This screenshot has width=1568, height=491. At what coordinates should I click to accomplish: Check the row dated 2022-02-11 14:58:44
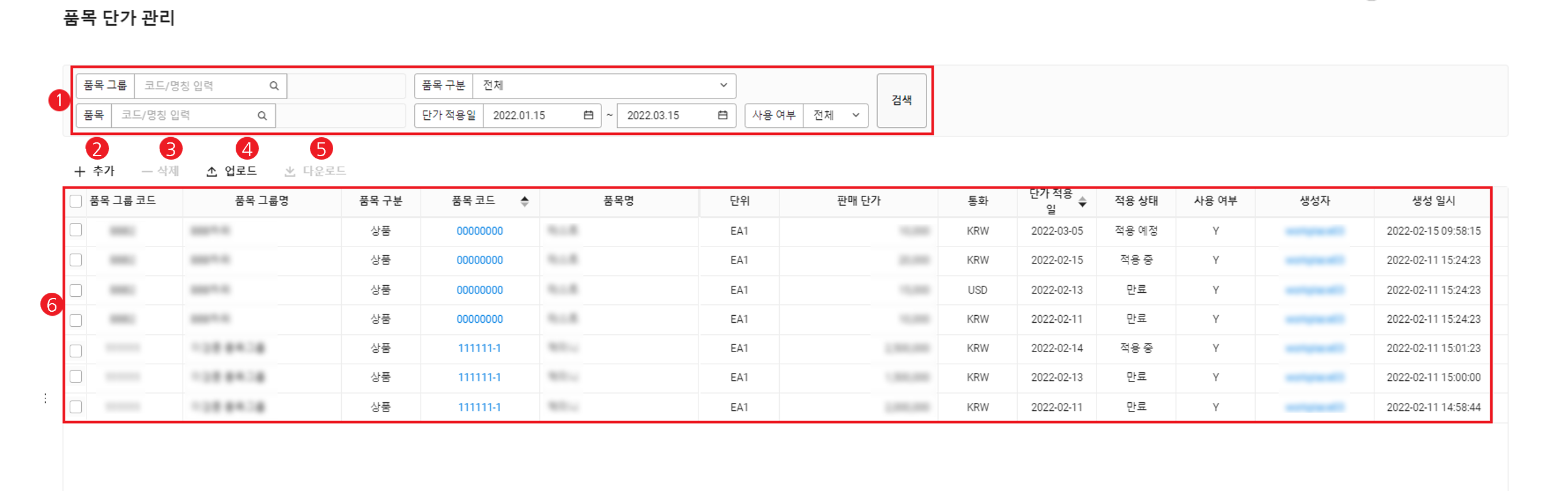point(76,407)
